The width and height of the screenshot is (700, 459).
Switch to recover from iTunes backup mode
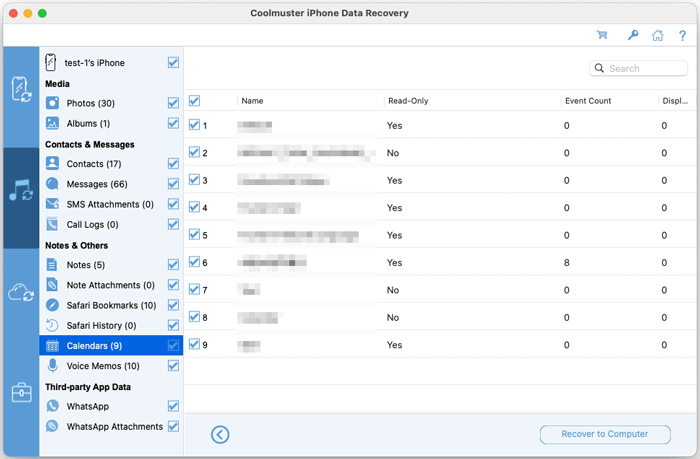(20, 190)
